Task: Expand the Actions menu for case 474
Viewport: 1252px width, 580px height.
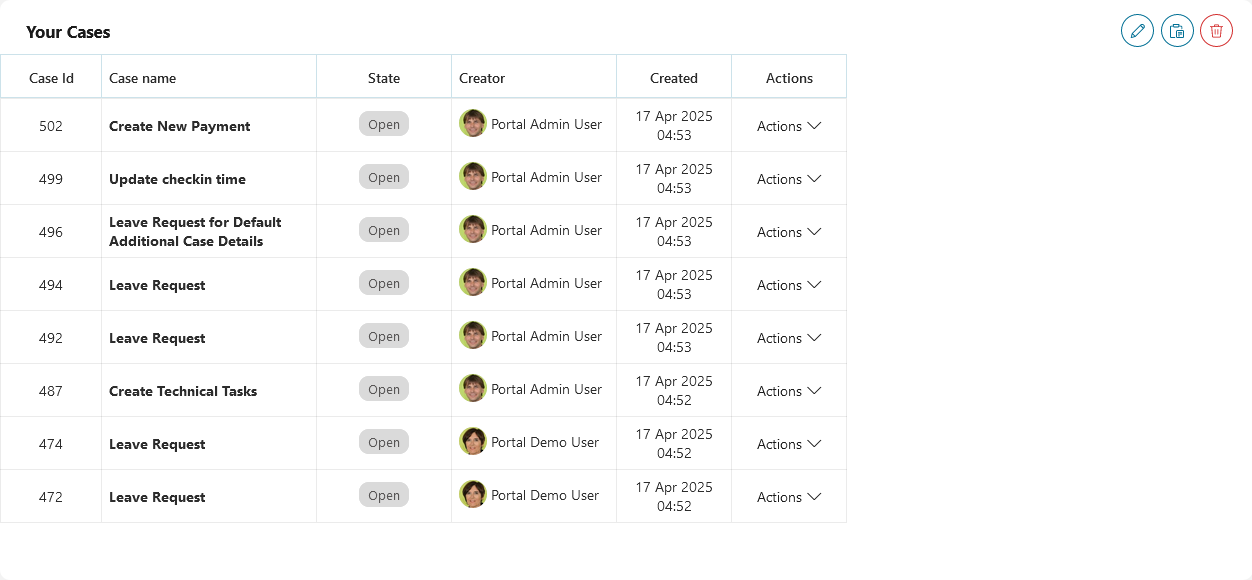Action: 789,444
